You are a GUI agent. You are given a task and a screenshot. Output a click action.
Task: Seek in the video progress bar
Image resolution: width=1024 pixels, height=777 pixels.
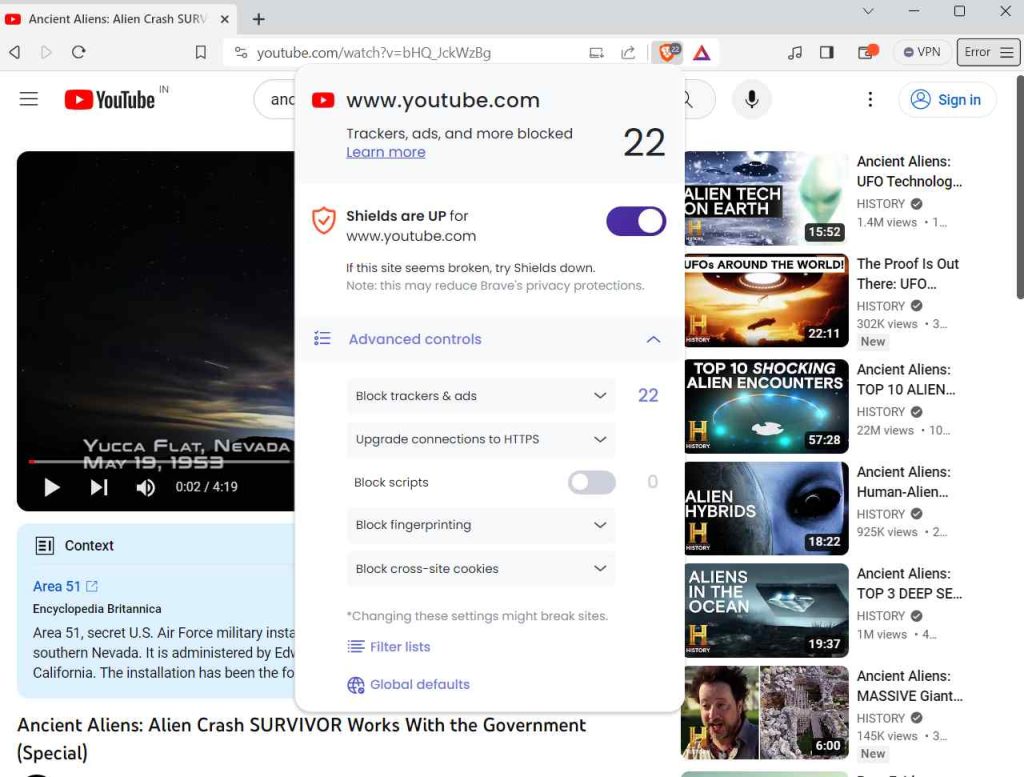tap(161, 462)
